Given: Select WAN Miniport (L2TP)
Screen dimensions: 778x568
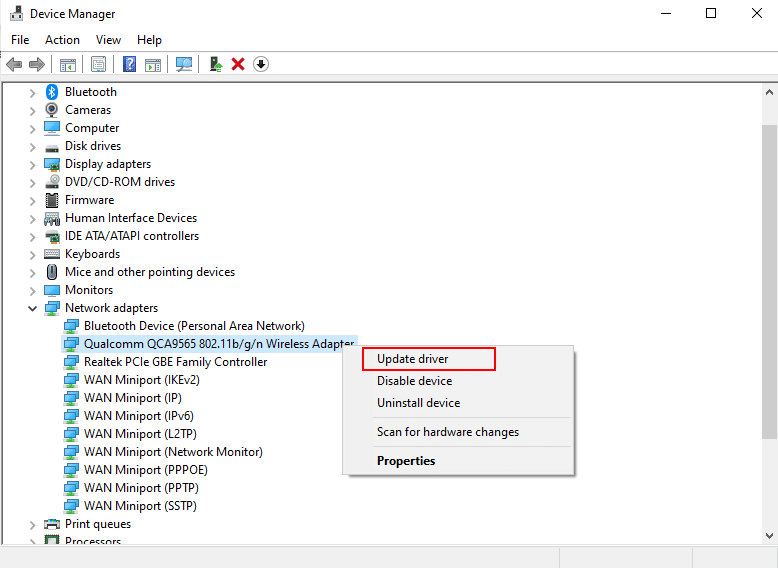Looking at the screenshot, I should click(x=140, y=434).
